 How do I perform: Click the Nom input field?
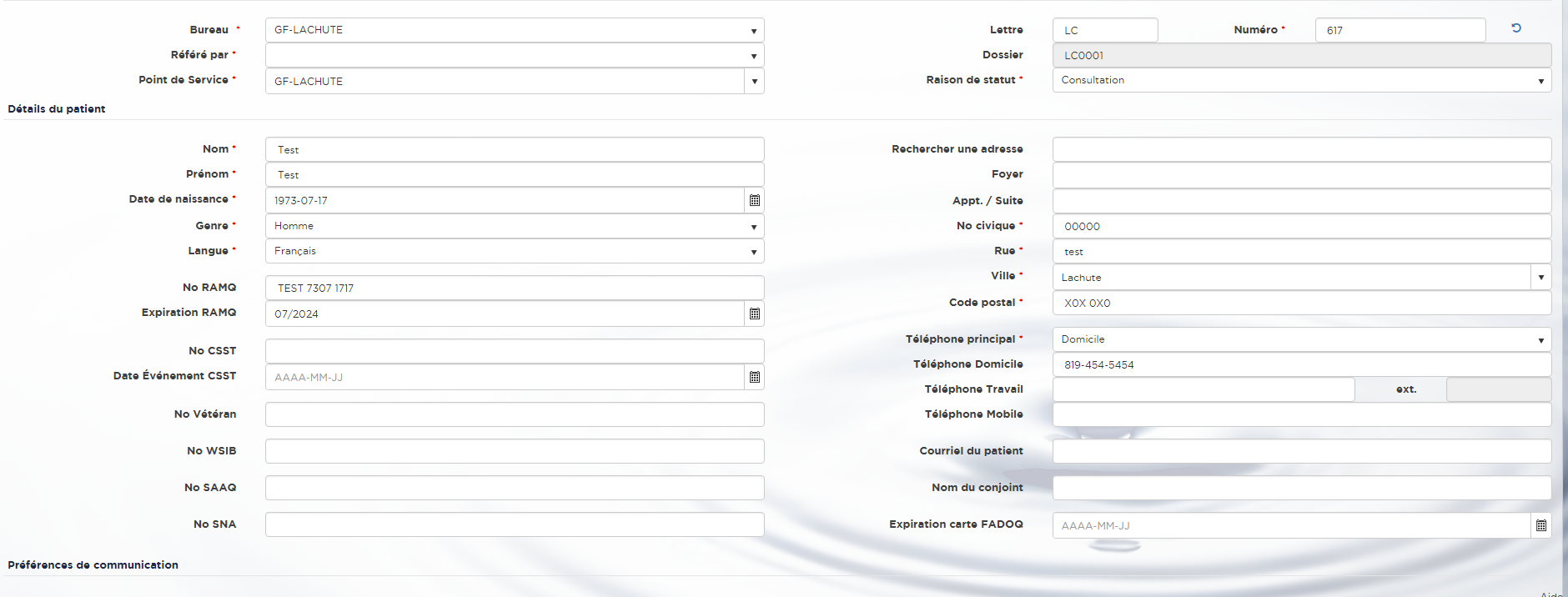click(514, 149)
